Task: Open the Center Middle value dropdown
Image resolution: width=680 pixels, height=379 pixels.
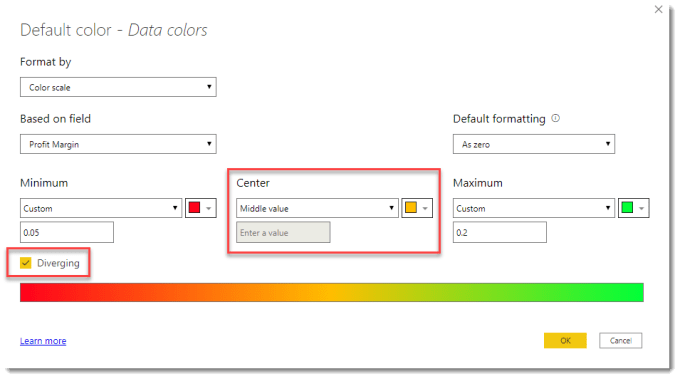Action: tap(317, 208)
